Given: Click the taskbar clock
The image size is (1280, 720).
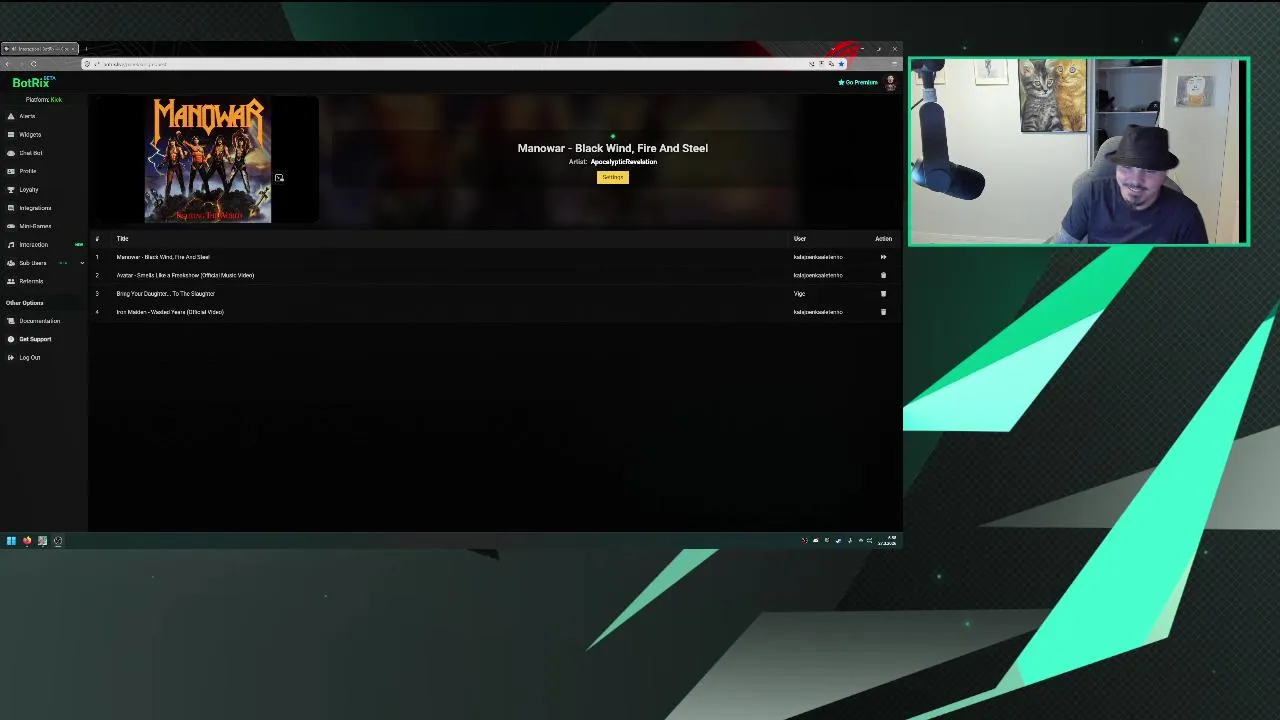Looking at the screenshot, I should click(x=888, y=541).
